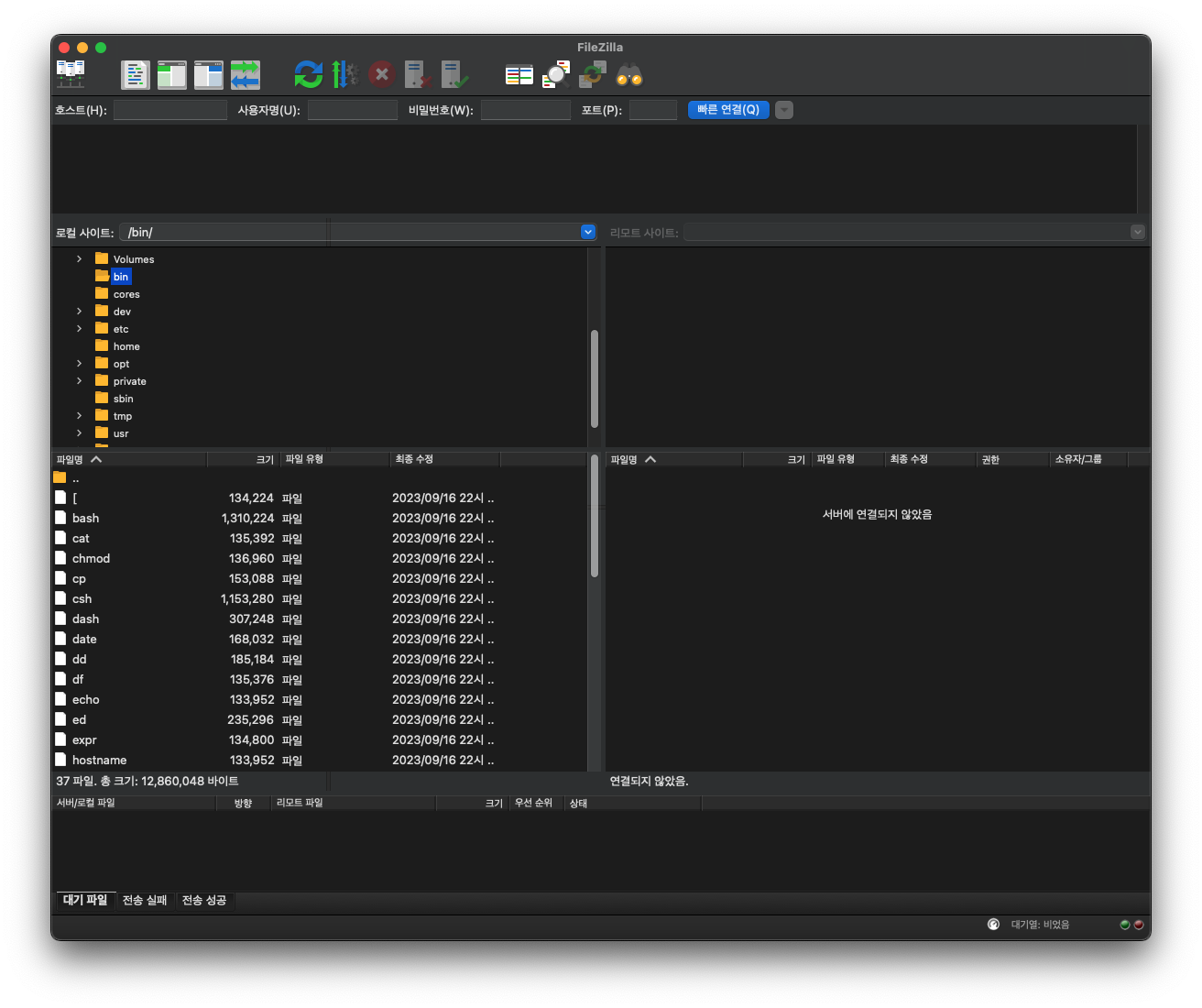Screen dimensions: 1202x1008
Task: Expand the etc folder tree node
Action: click(x=79, y=329)
